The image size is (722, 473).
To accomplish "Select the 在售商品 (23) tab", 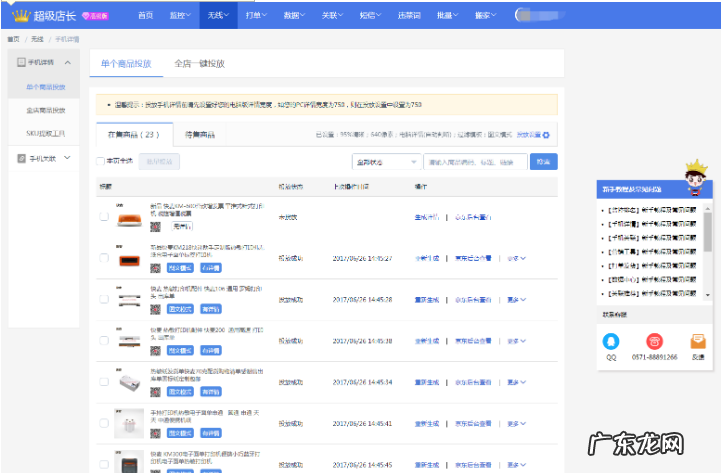I will pyautogui.click(x=134, y=134).
